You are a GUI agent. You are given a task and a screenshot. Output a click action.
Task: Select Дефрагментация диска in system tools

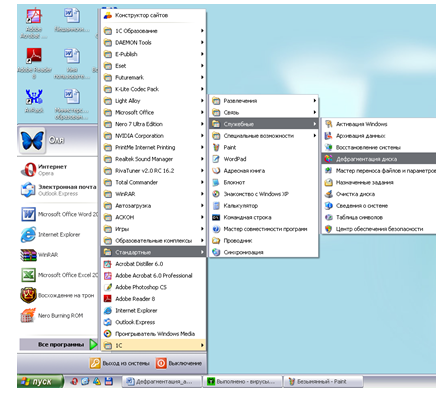pos(379,159)
